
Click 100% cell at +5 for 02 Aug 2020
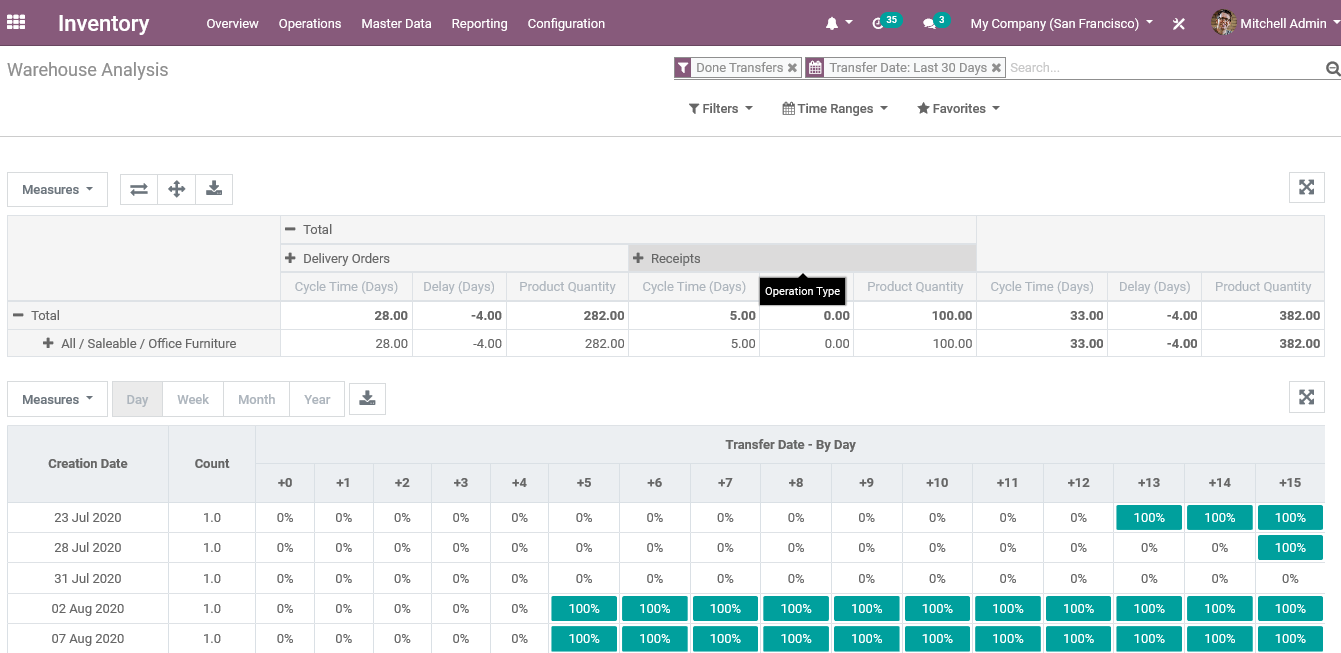pos(584,608)
